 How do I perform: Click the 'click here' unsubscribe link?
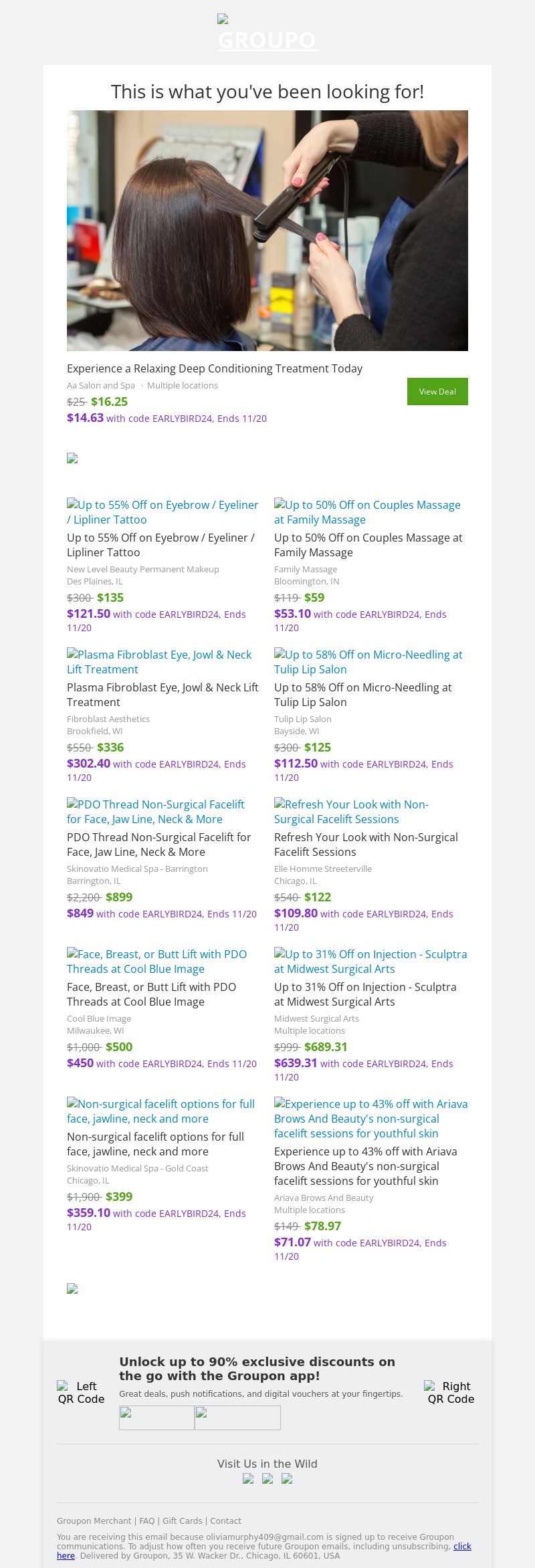click(x=462, y=1546)
